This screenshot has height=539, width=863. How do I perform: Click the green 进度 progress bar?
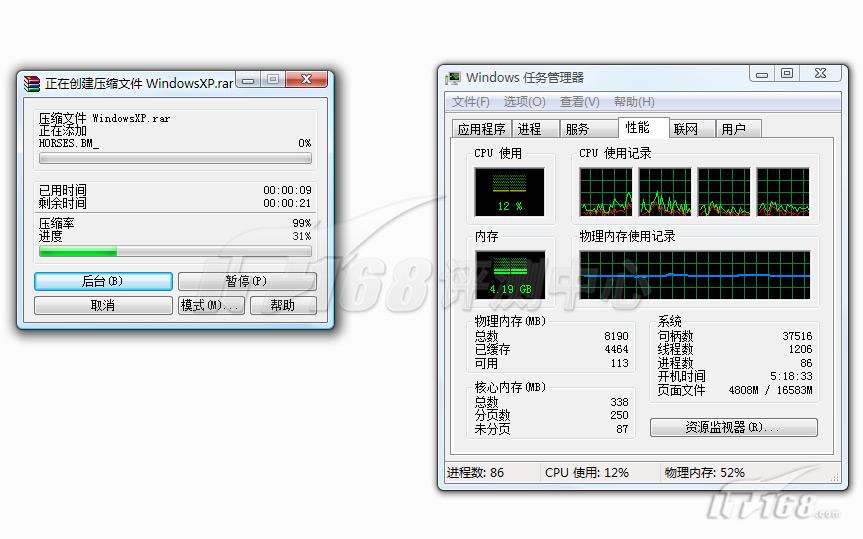tap(175, 252)
